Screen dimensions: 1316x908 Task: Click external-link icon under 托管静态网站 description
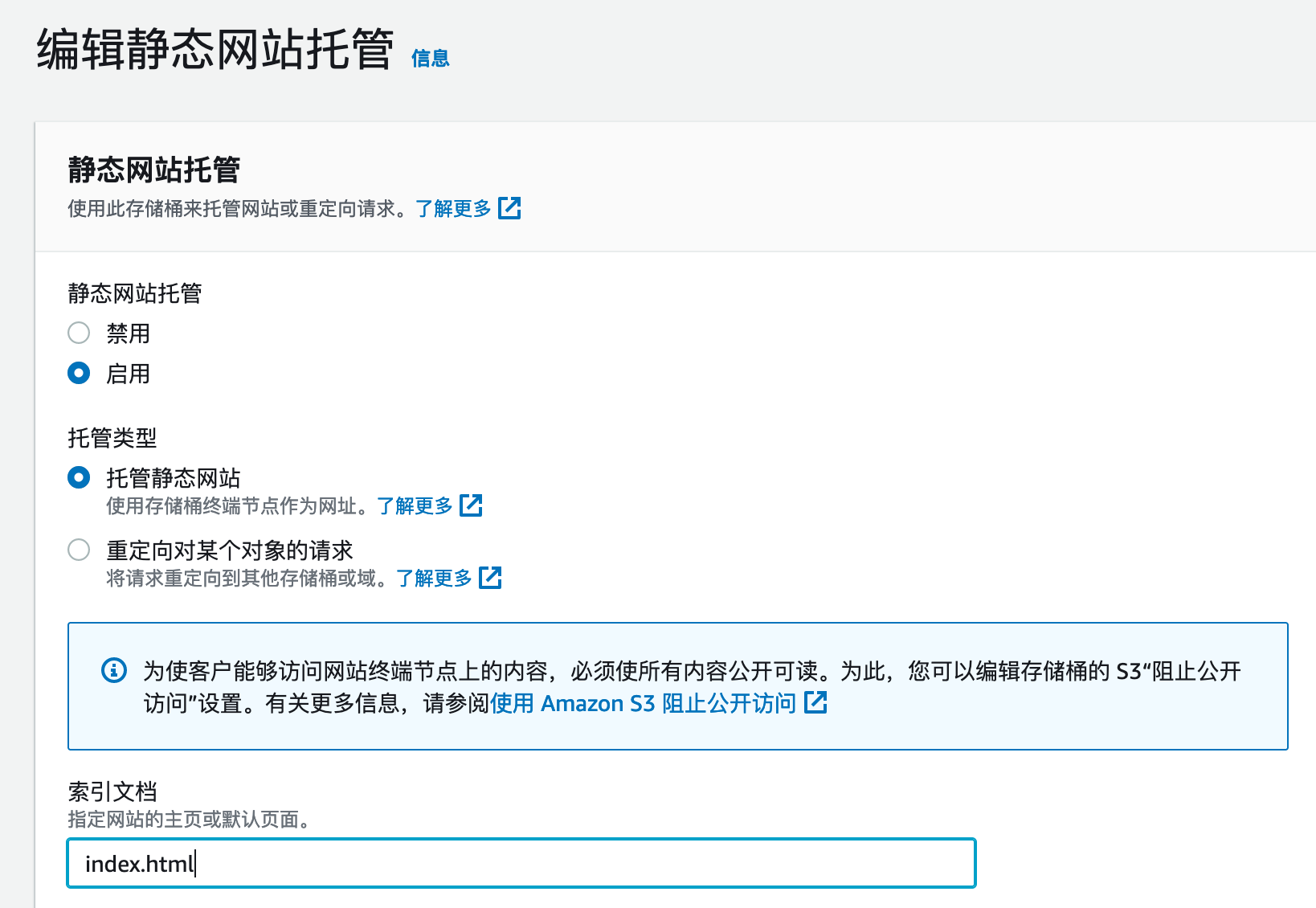pos(471,505)
